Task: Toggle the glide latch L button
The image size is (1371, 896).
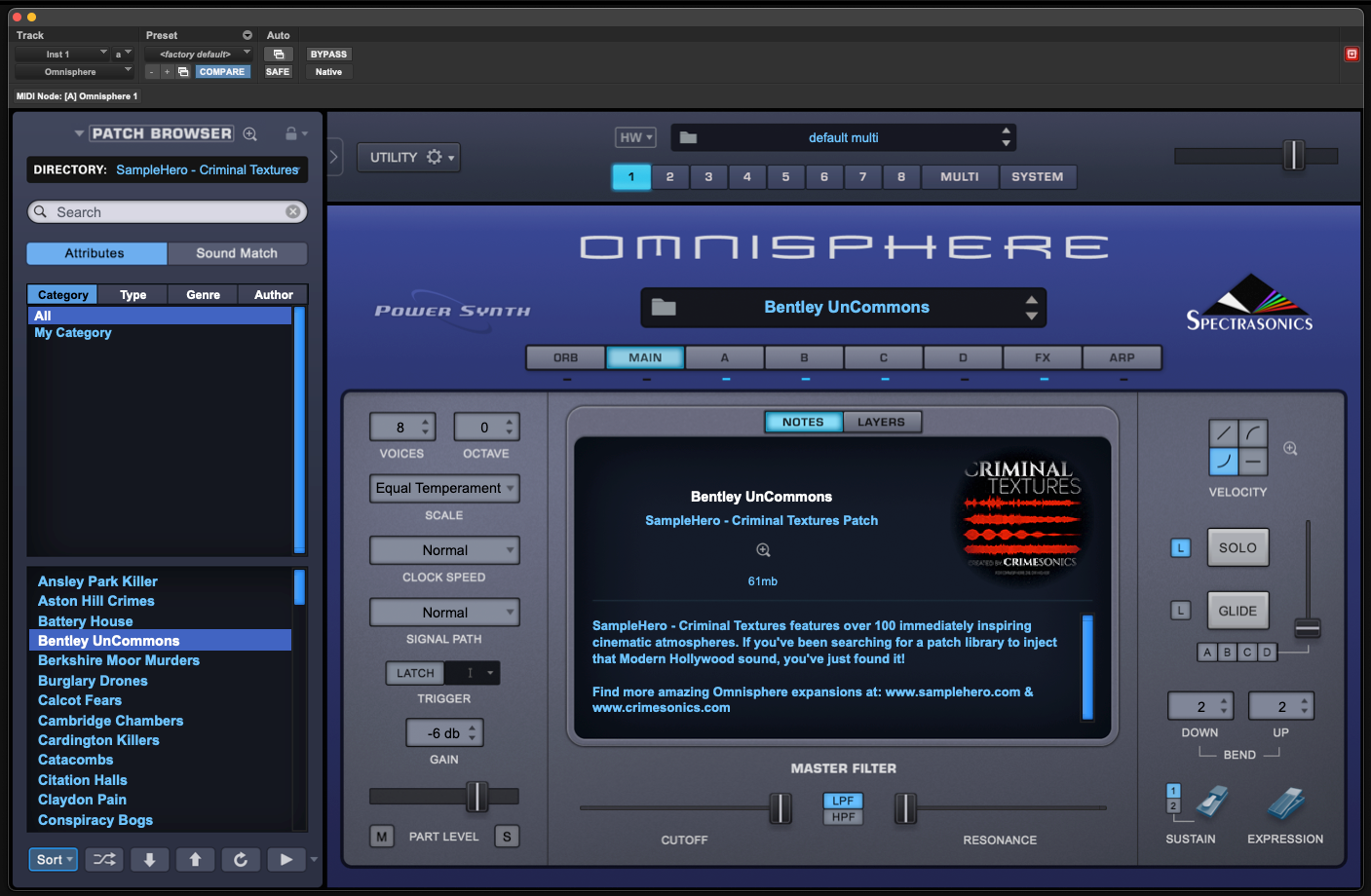Action: [x=1181, y=611]
